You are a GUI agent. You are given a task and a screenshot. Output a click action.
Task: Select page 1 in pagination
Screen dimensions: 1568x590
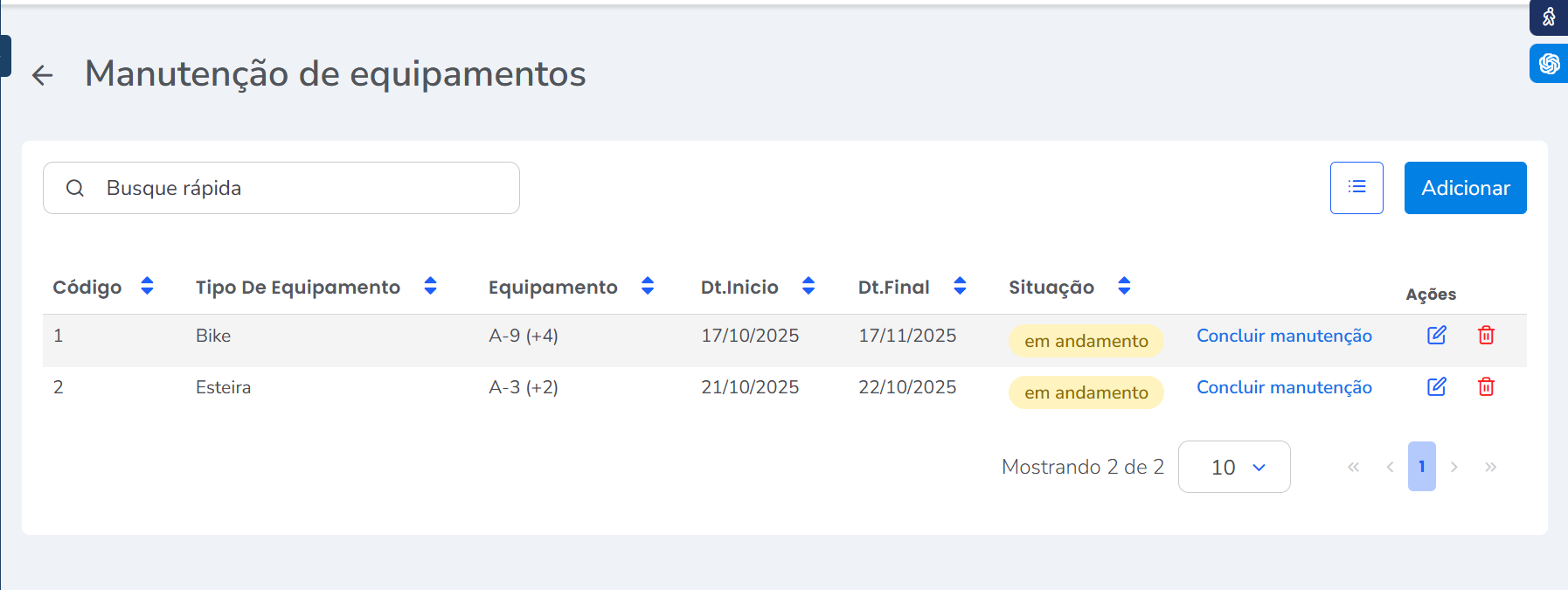(1421, 467)
